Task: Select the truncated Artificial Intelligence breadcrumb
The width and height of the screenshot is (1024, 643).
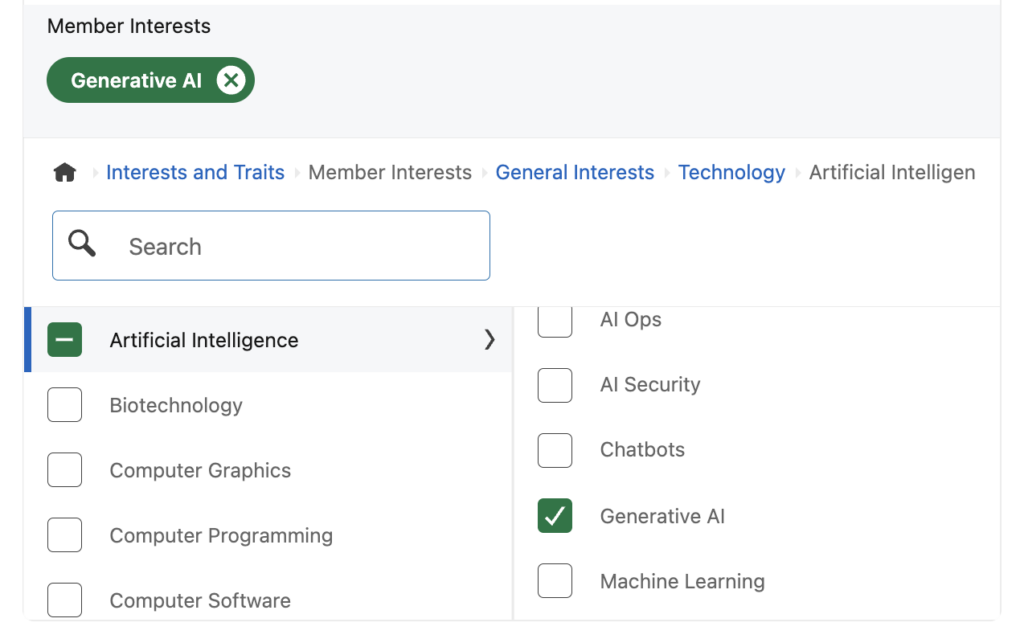Action: click(x=892, y=172)
